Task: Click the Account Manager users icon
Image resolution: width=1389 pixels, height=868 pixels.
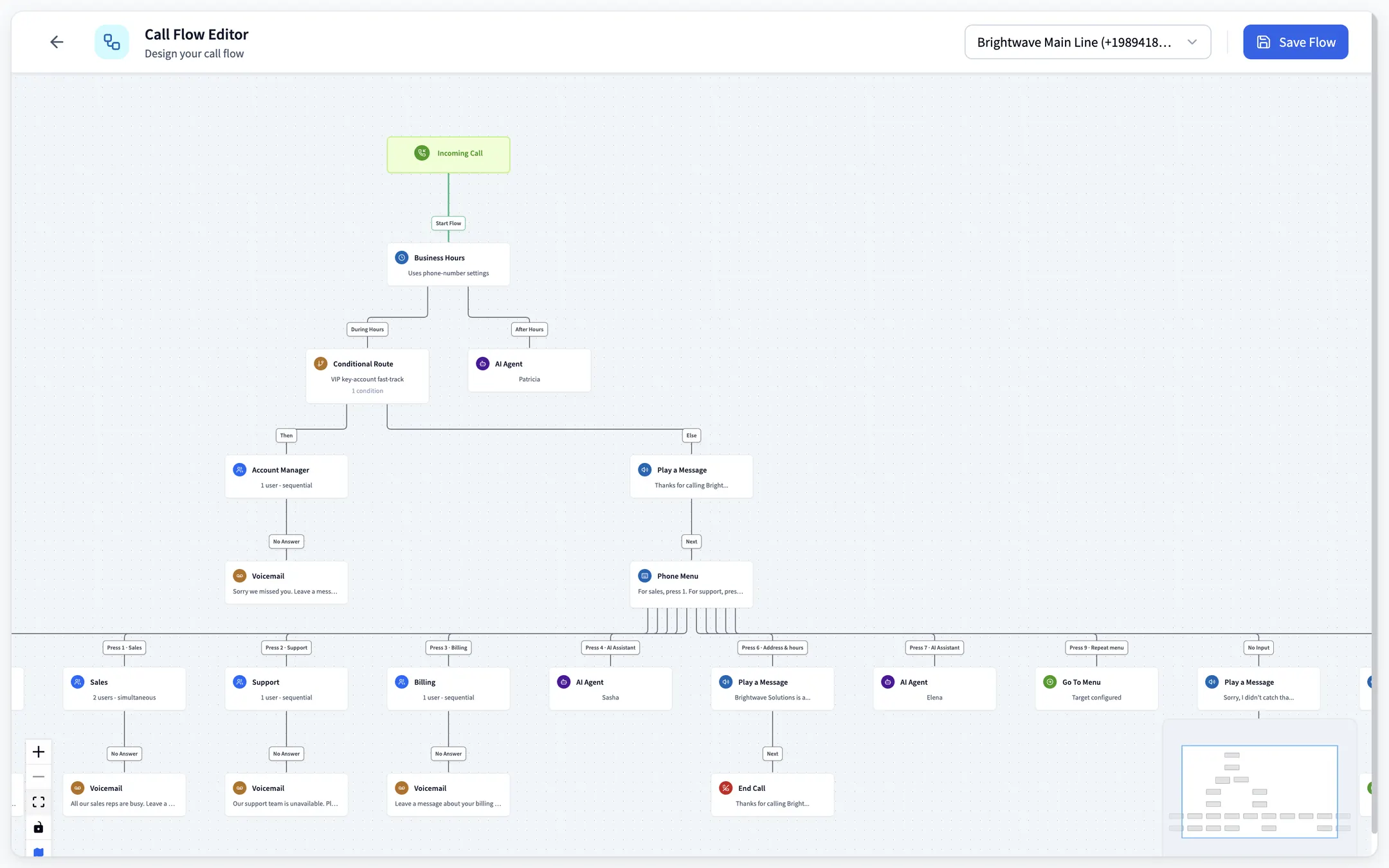Action: coord(239,470)
